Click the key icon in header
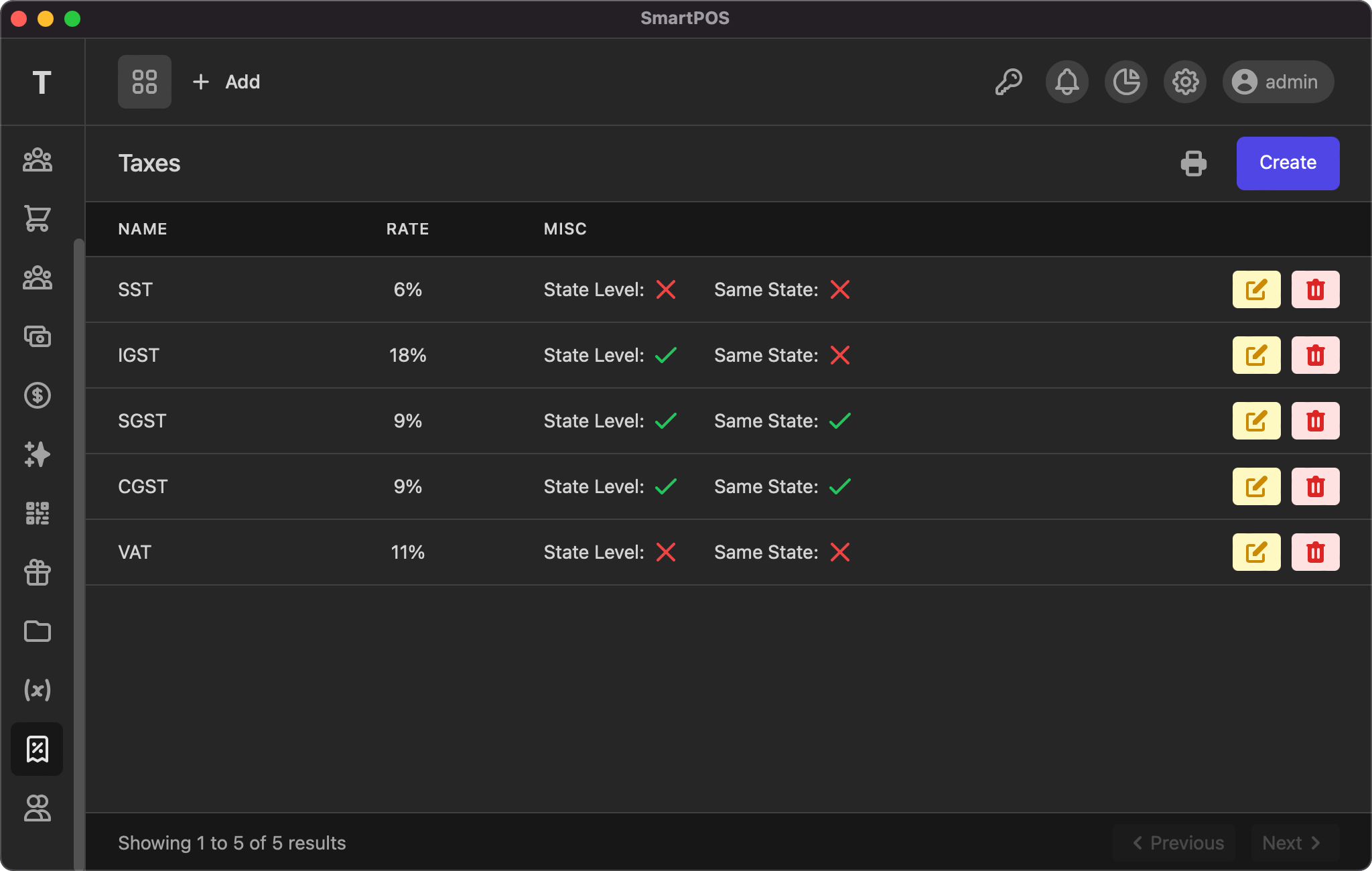Screen dimensions: 1372x871 pos(1008,82)
